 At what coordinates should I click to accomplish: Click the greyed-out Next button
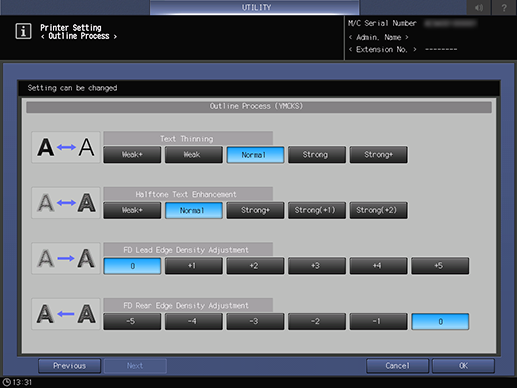point(135,366)
